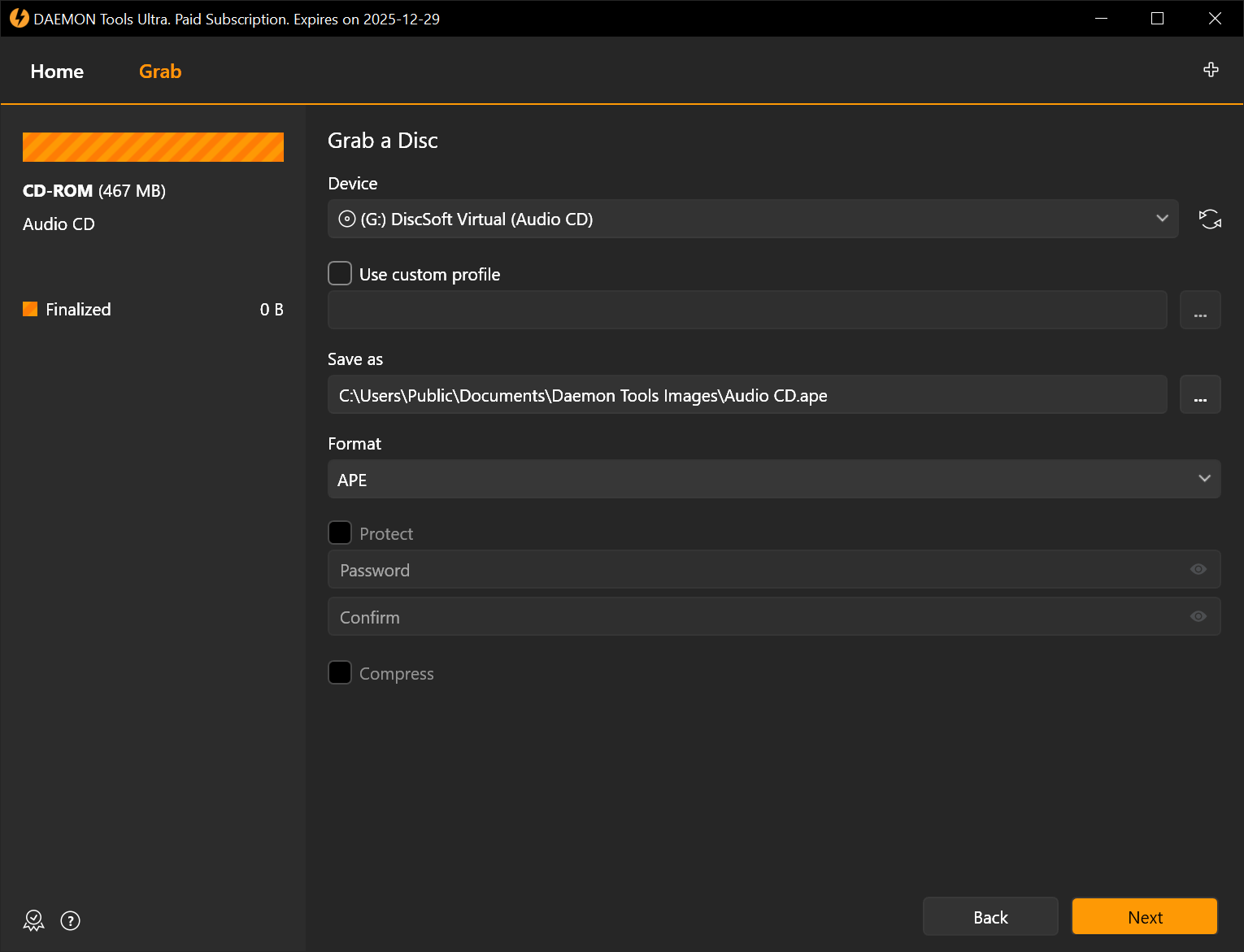The image size is (1244, 952).
Task: Show the Password field characters
Action: pos(1198,569)
